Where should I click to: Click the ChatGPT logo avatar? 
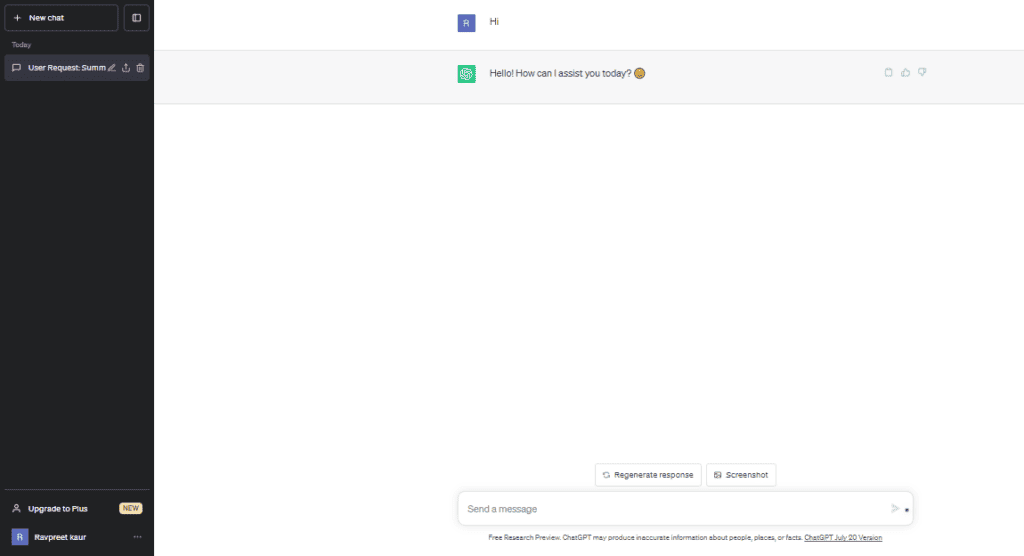pos(466,74)
